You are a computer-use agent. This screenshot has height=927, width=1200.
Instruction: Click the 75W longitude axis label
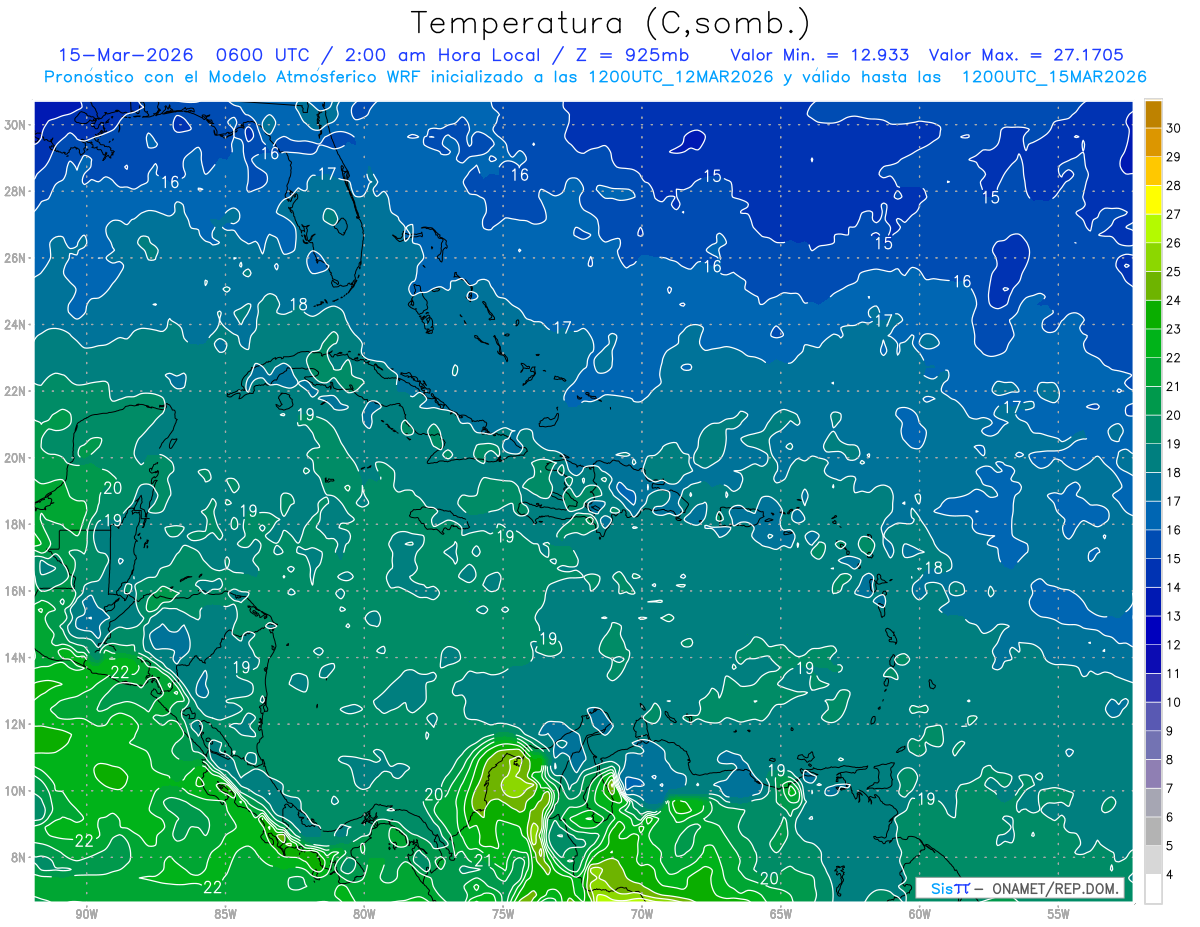[503, 914]
